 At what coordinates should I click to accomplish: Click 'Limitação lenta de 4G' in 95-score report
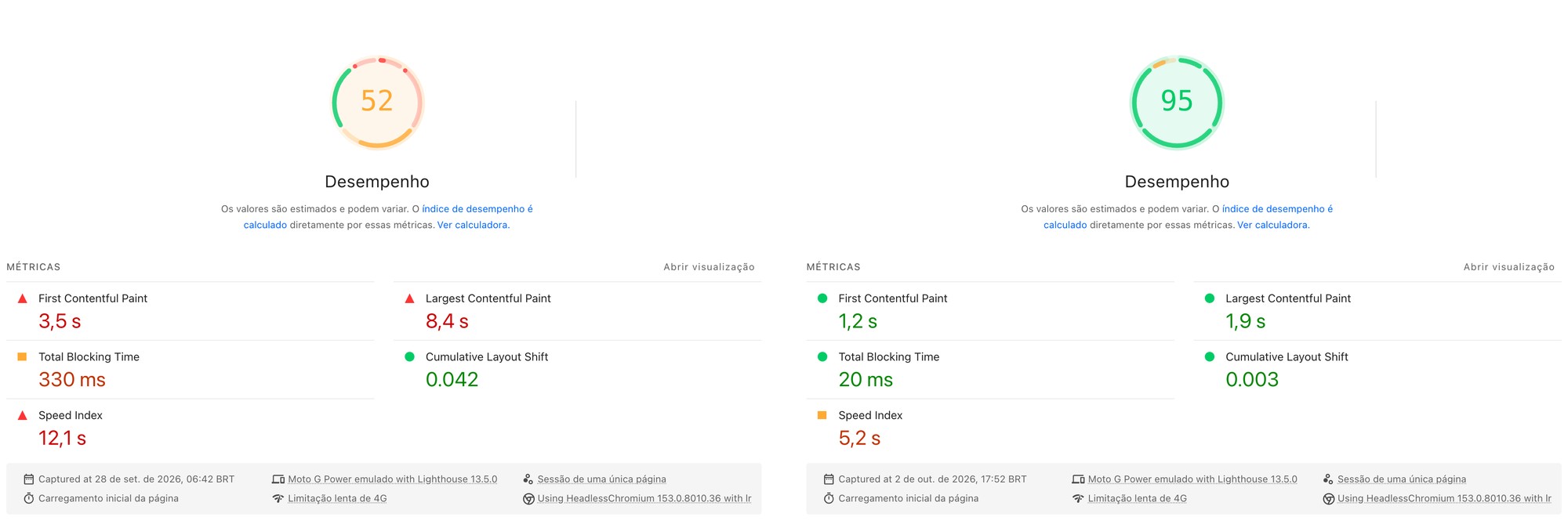point(1137,499)
